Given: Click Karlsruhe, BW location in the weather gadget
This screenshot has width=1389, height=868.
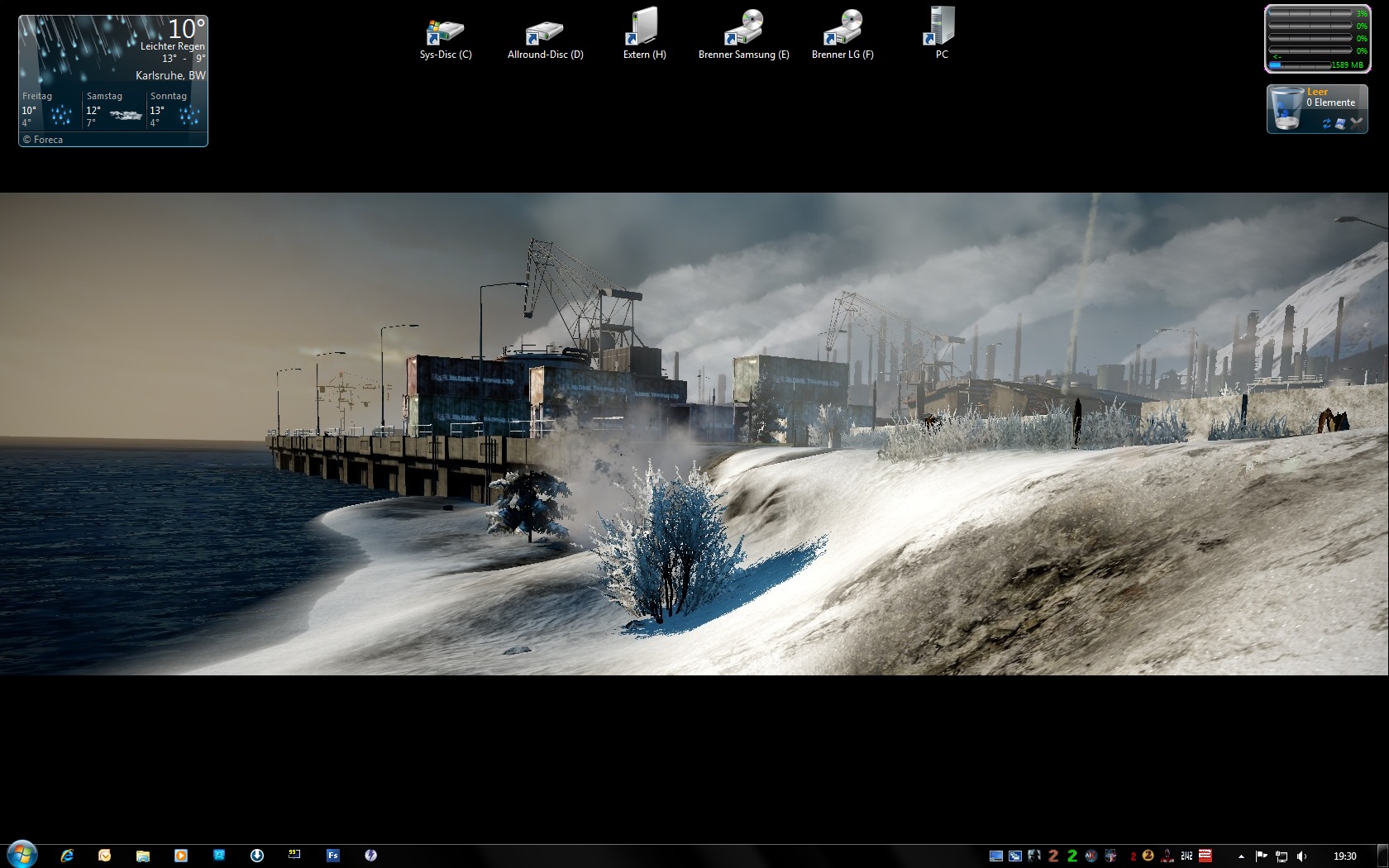Looking at the screenshot, I should [170, 75].
